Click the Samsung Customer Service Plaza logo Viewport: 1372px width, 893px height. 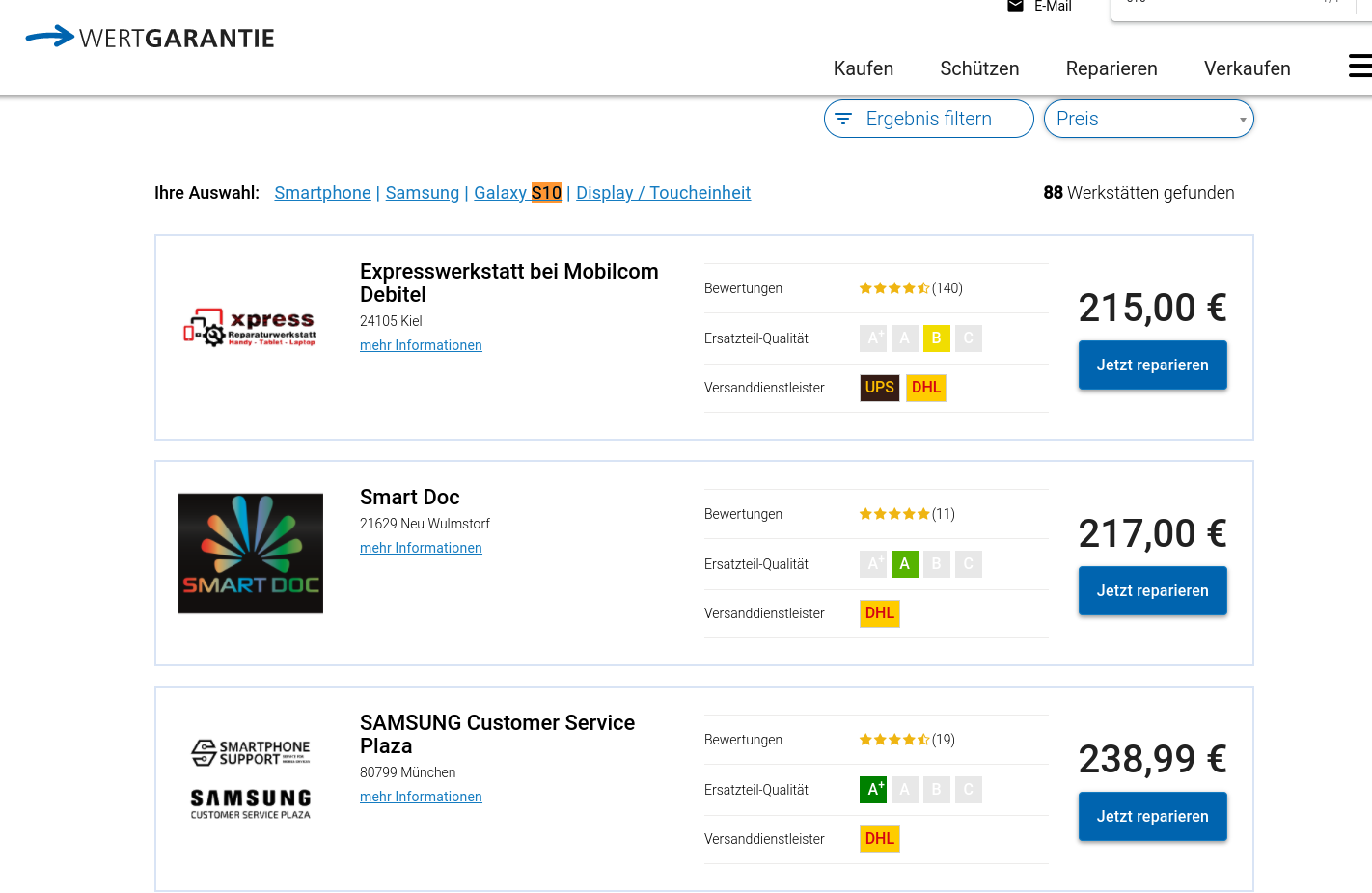(251, 779)
